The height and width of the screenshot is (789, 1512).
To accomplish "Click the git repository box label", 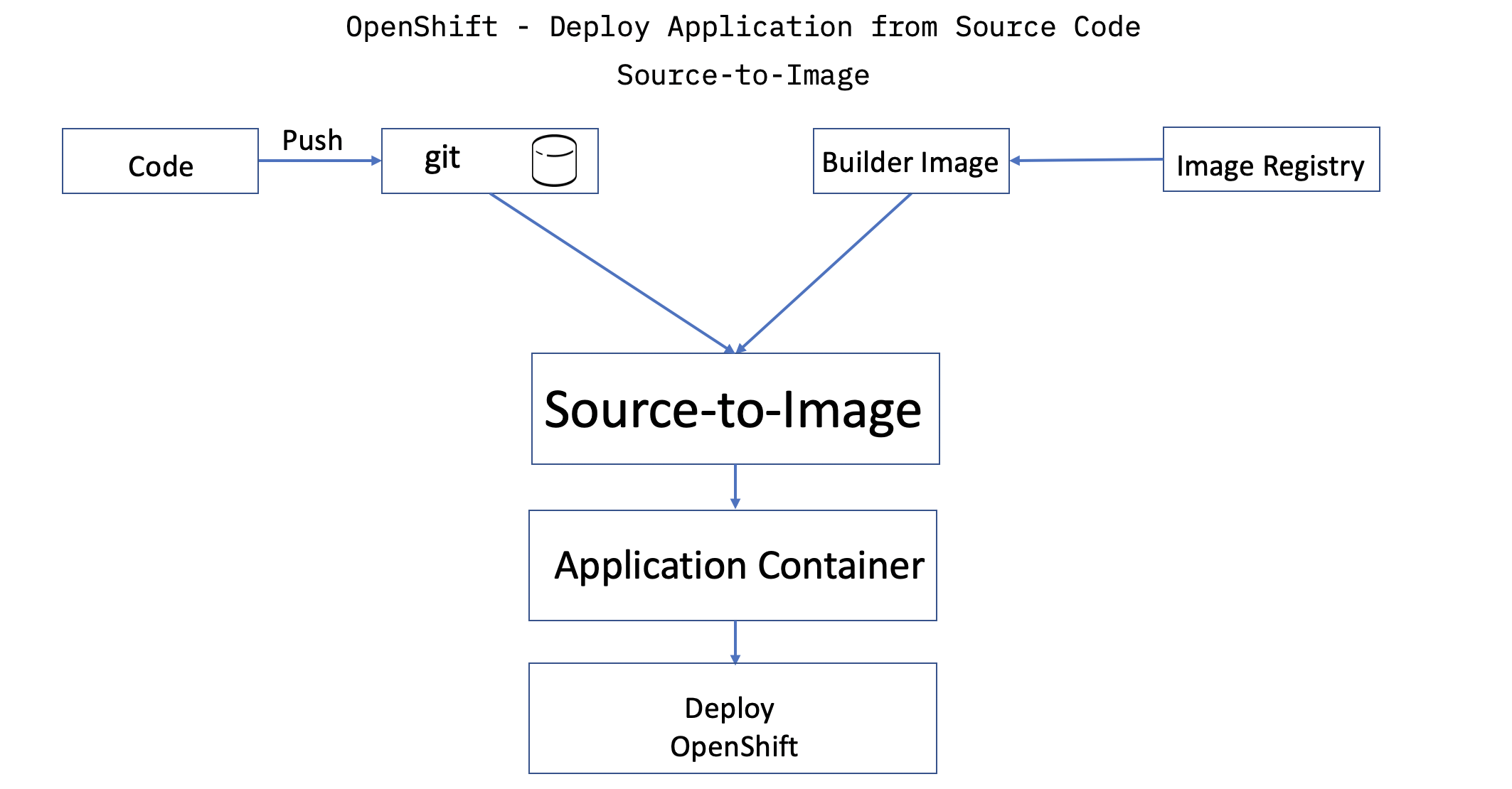I will pyautogui.click(x=442, y=158).
